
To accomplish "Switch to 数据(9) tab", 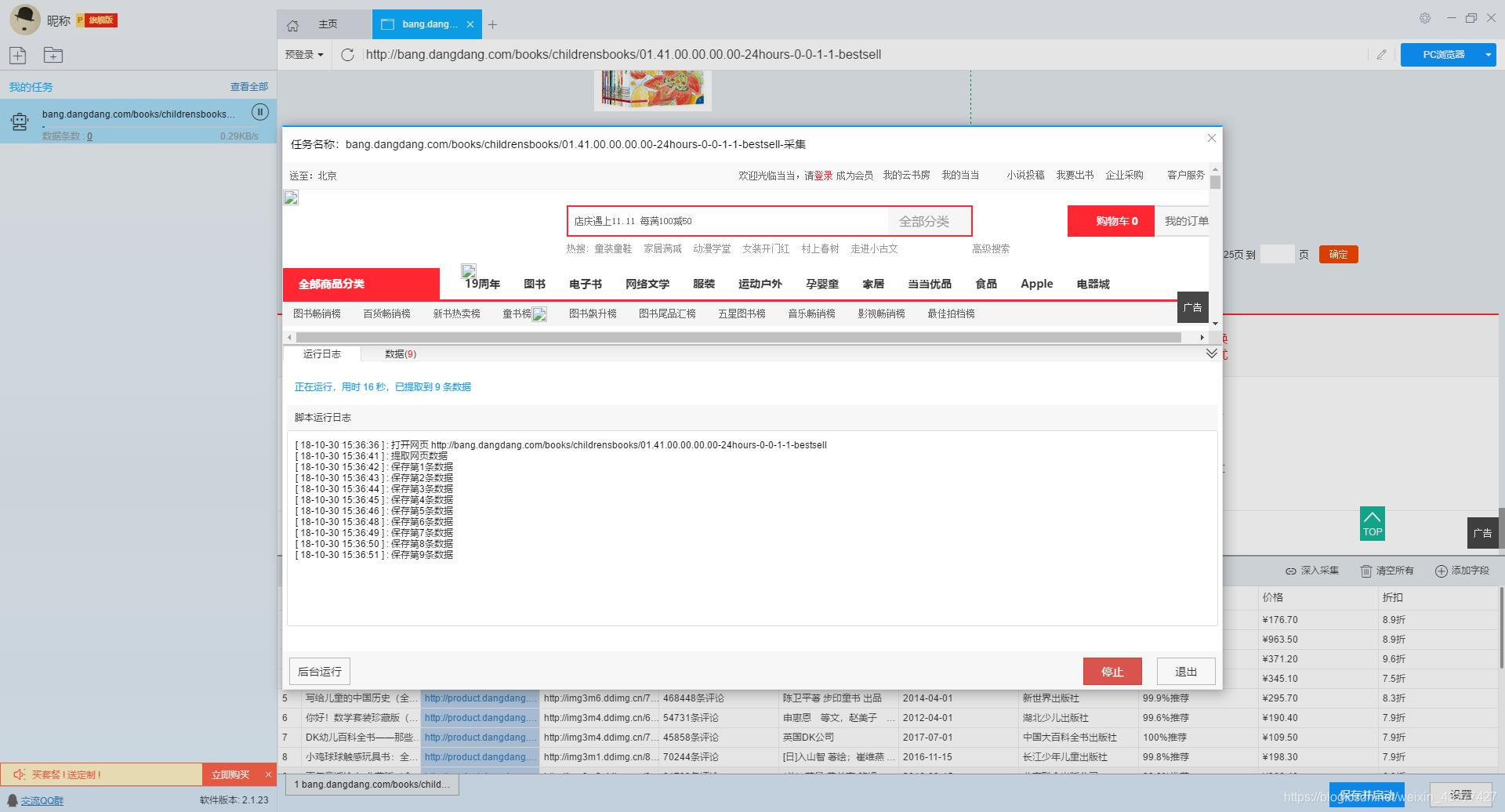I will point(401,354).
